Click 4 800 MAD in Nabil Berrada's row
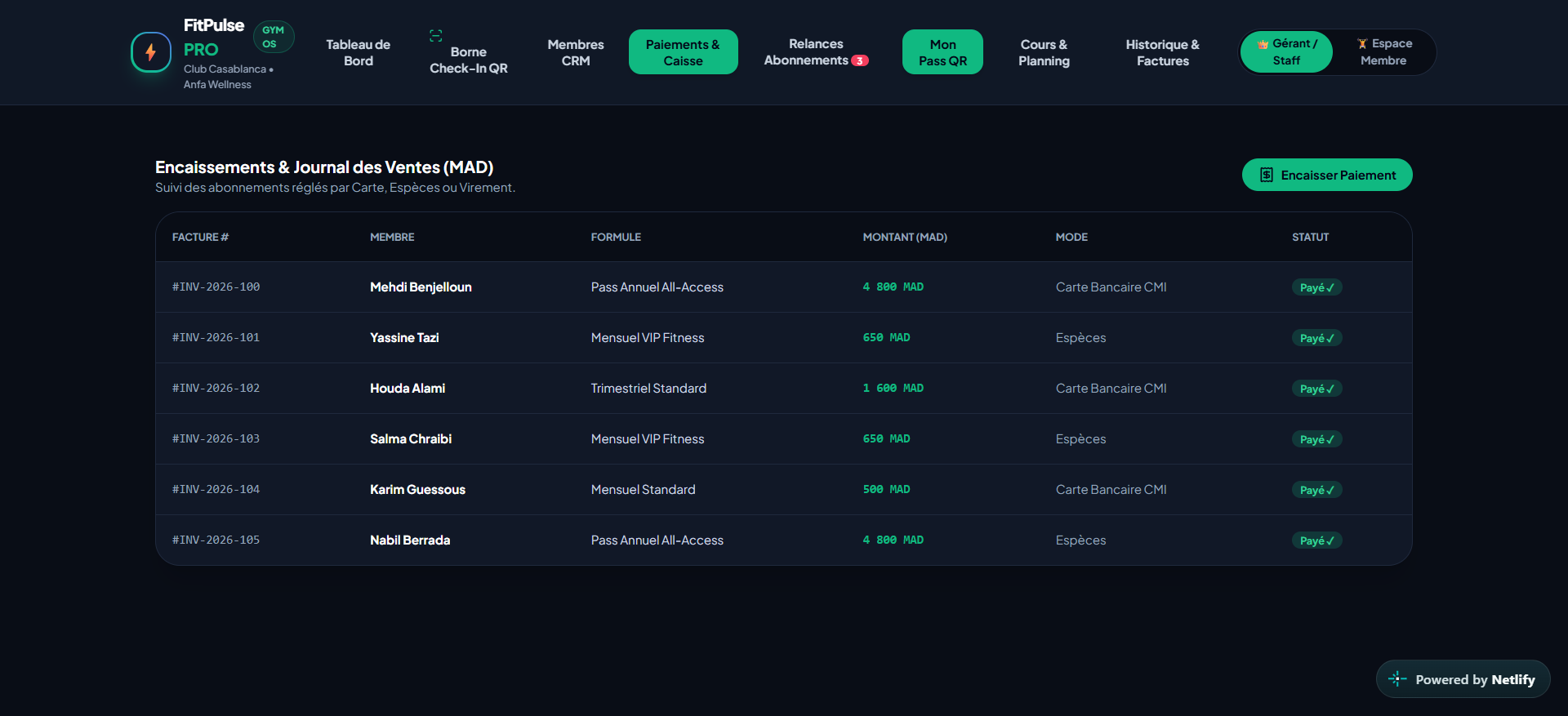This screenshot has height=716, width=1568. point(893,540)
